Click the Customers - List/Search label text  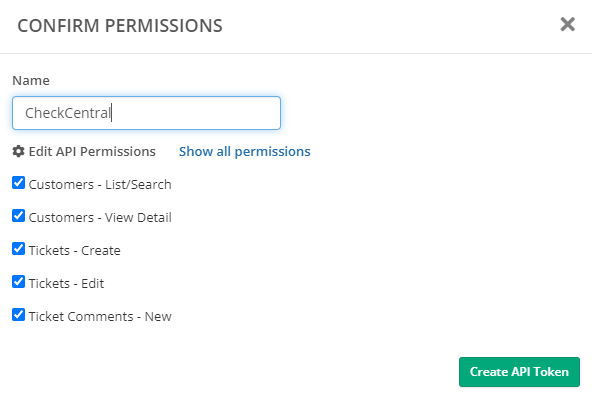(x=100, y=184)
